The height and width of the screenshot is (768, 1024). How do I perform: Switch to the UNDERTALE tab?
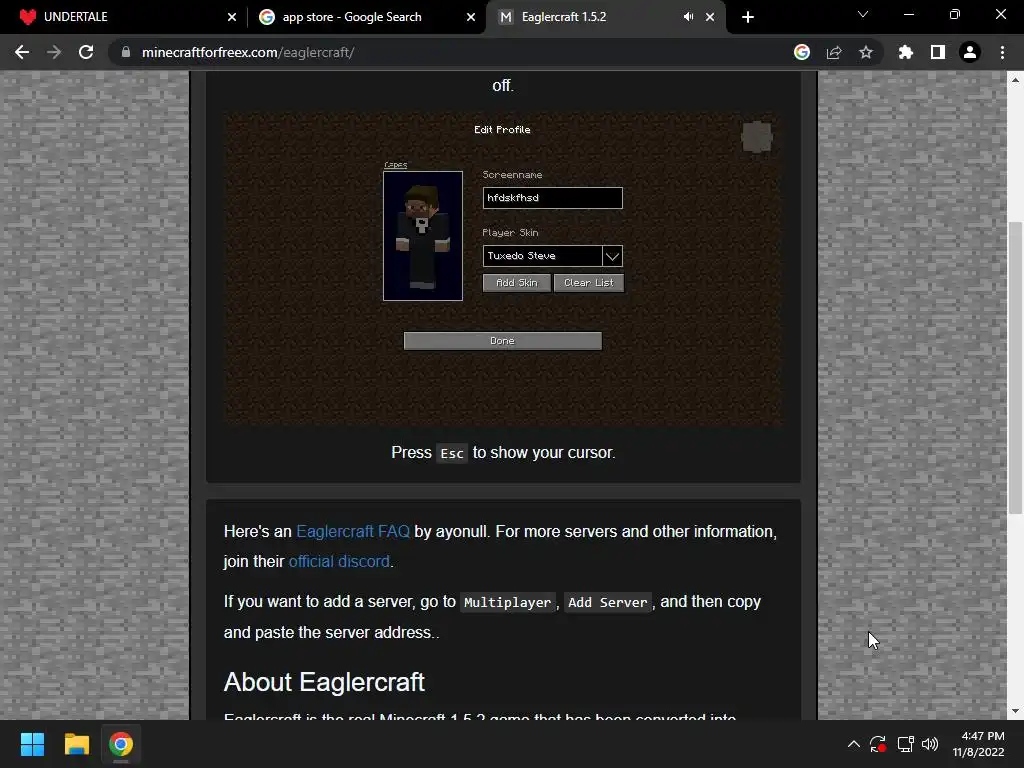(x=122, y=17)
